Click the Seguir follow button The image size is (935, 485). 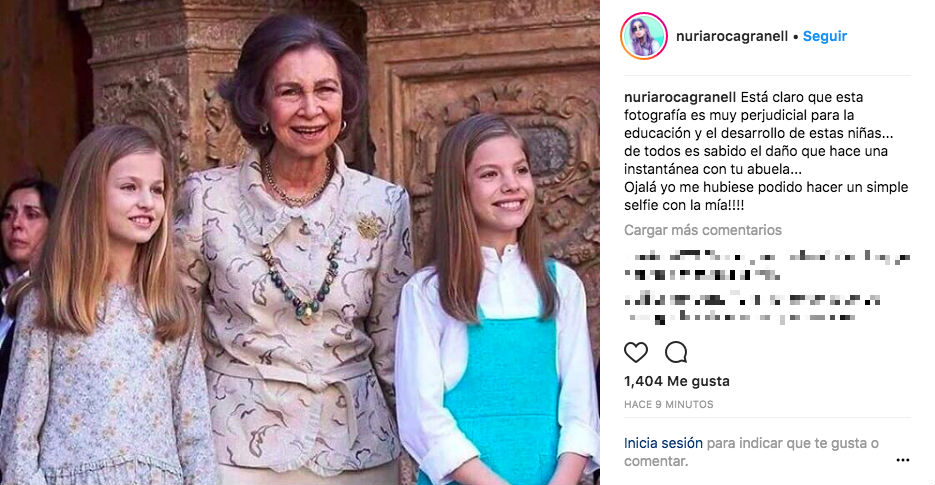point(825,36)
